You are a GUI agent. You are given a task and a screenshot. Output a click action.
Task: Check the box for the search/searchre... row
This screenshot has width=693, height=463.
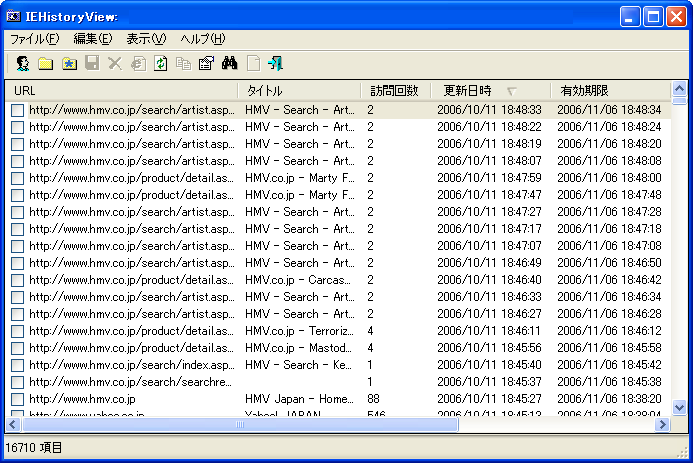17,382
